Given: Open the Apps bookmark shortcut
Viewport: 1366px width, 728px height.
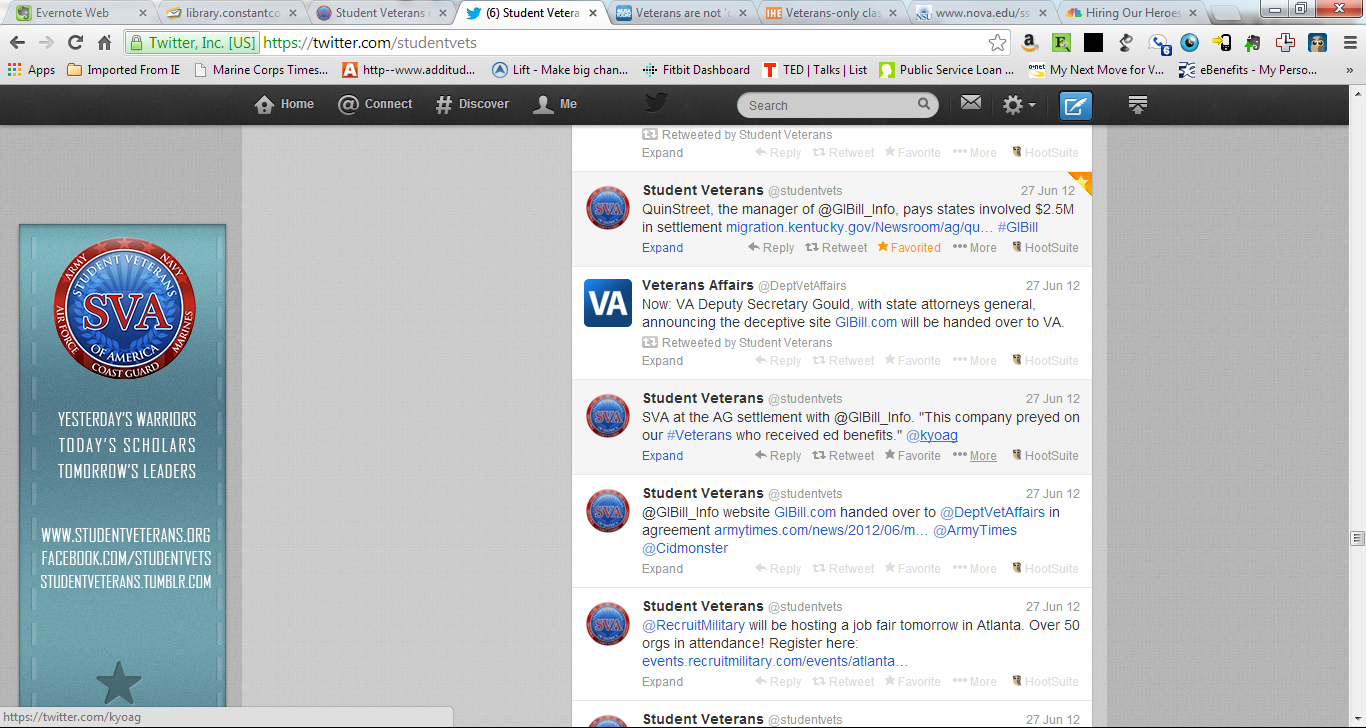Looking at the screenshot, I should coord(31,70).
